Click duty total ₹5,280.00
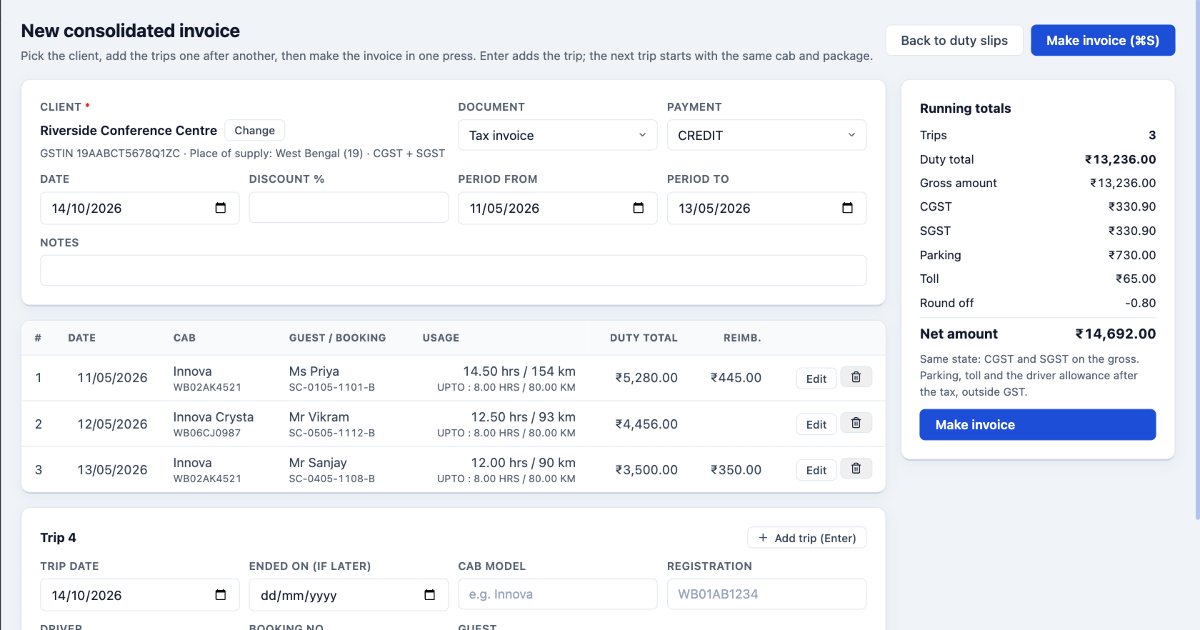This screenshot has width=1200, height=630. coord(646,378)
